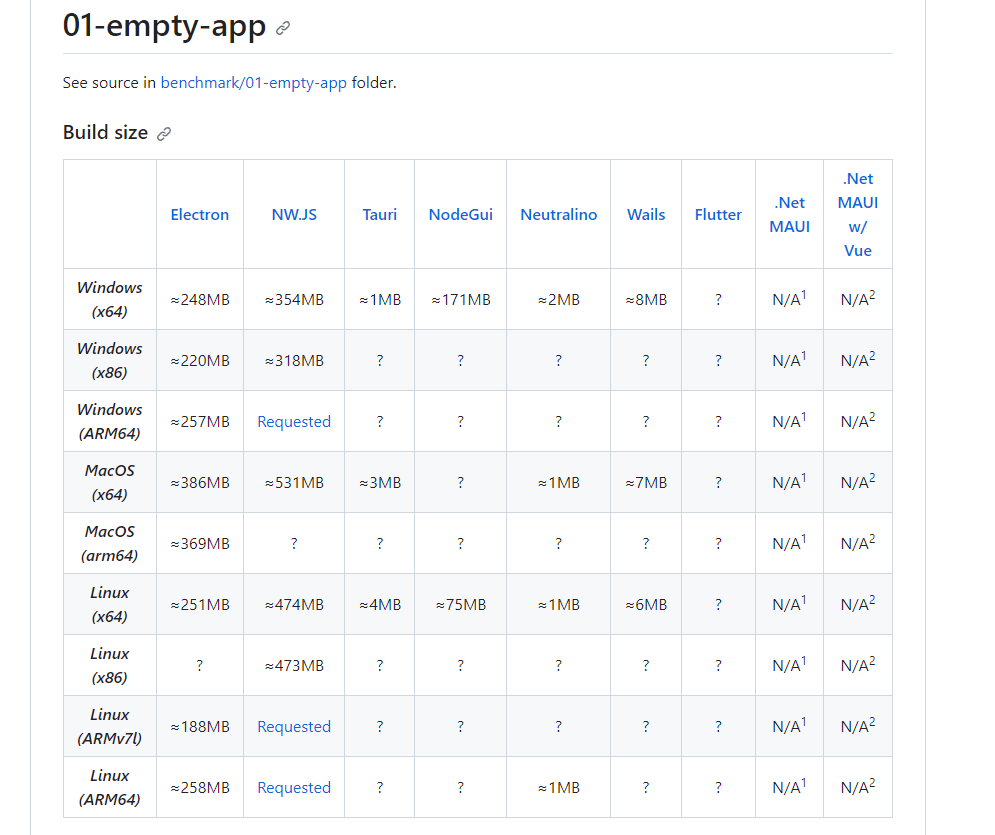This screenshot has width=995, height=835.
Task: Open the NodeGui column header link
Action: point(461,214)
